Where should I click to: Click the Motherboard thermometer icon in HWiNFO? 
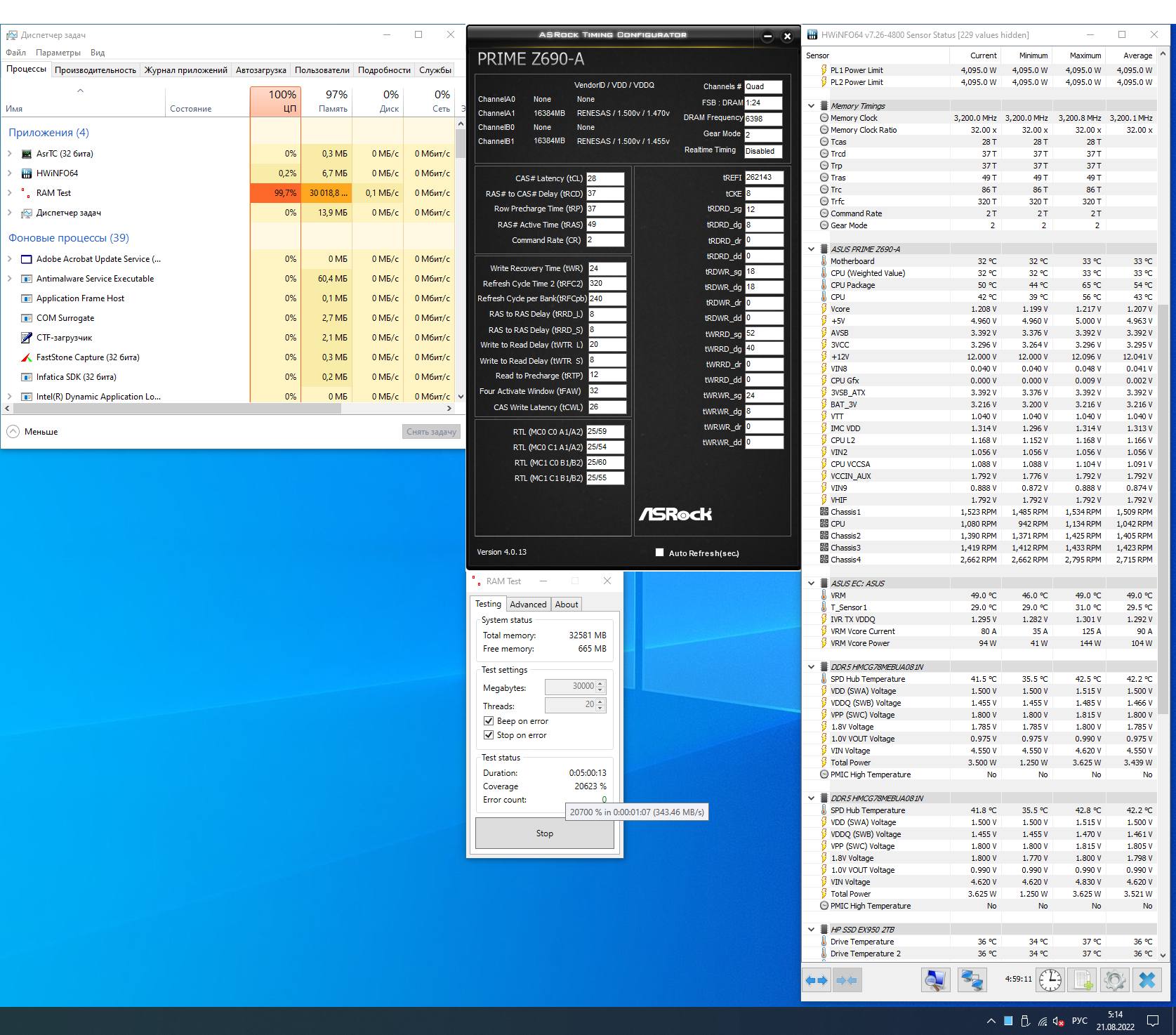(x=824, y=261)
